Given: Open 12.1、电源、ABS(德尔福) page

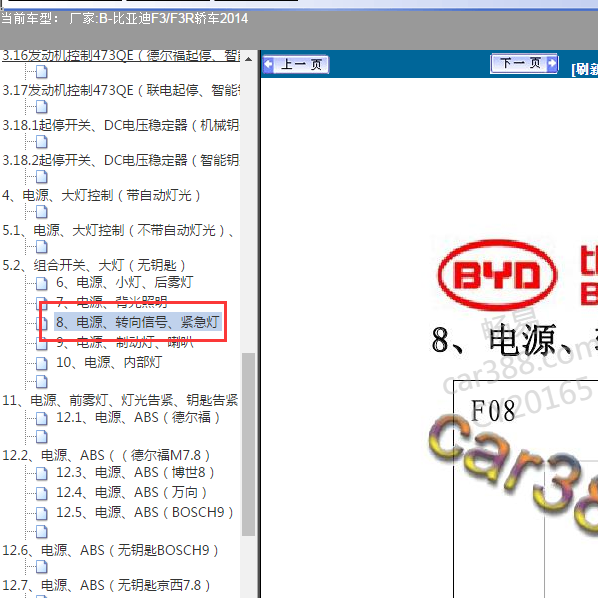Looking at the screenshot, I should click(138, 417).
